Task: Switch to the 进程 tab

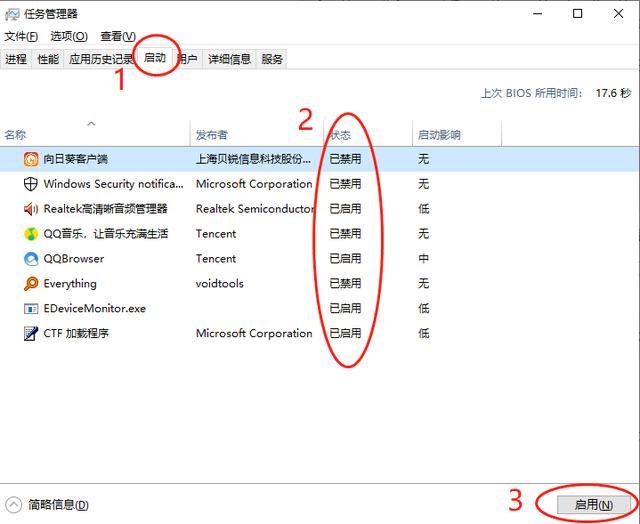Action: pyautogui.click(x=16, y=59)
